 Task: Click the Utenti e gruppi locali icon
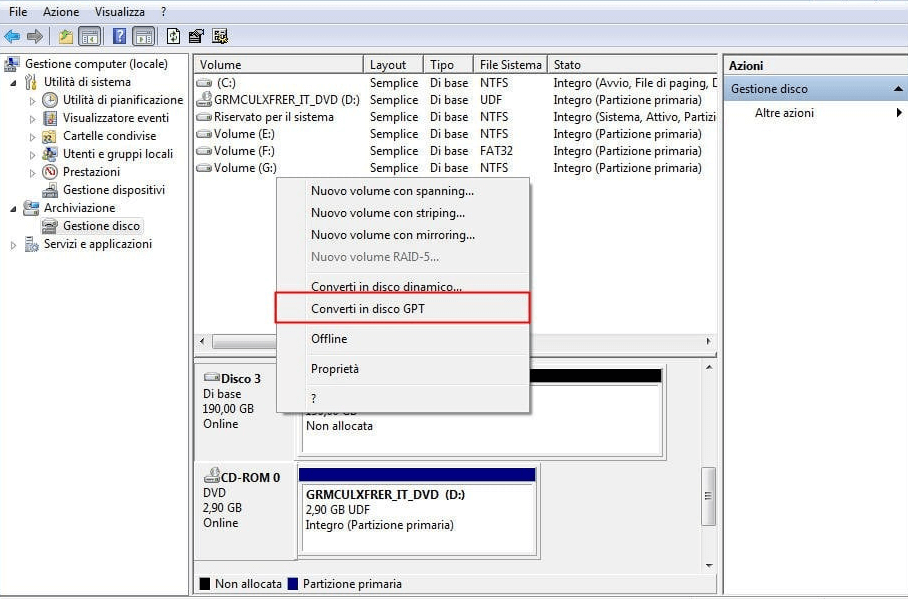coord(50,154)
